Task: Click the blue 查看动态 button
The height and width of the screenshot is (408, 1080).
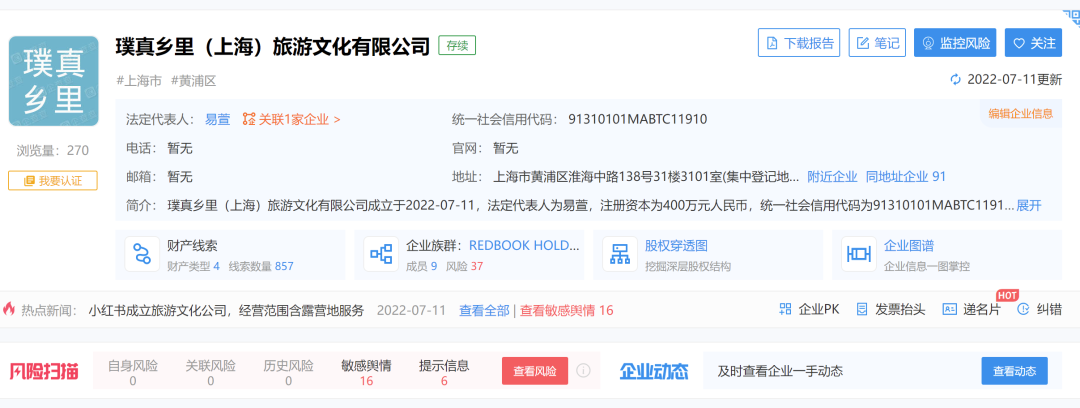Action: [1015, 371]
